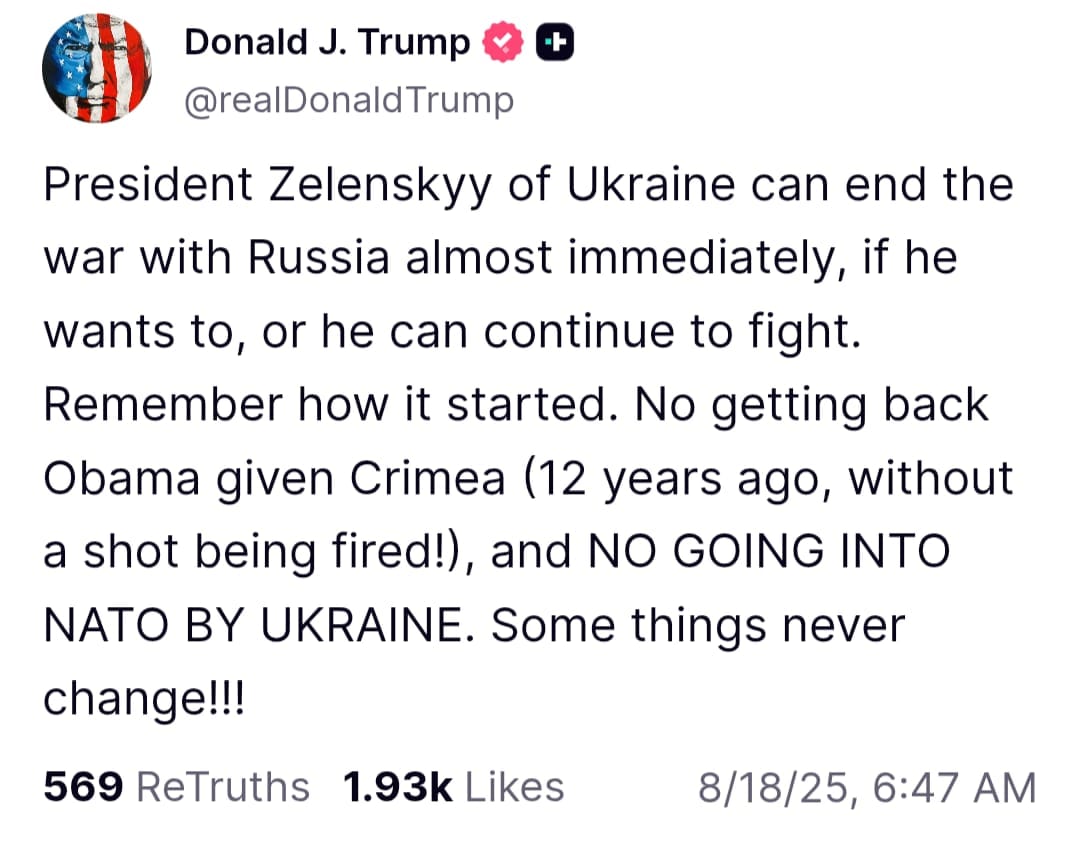1080x849 pixels.
Task: View the 569 ReTruths list
Action: [x=83, y=787]
